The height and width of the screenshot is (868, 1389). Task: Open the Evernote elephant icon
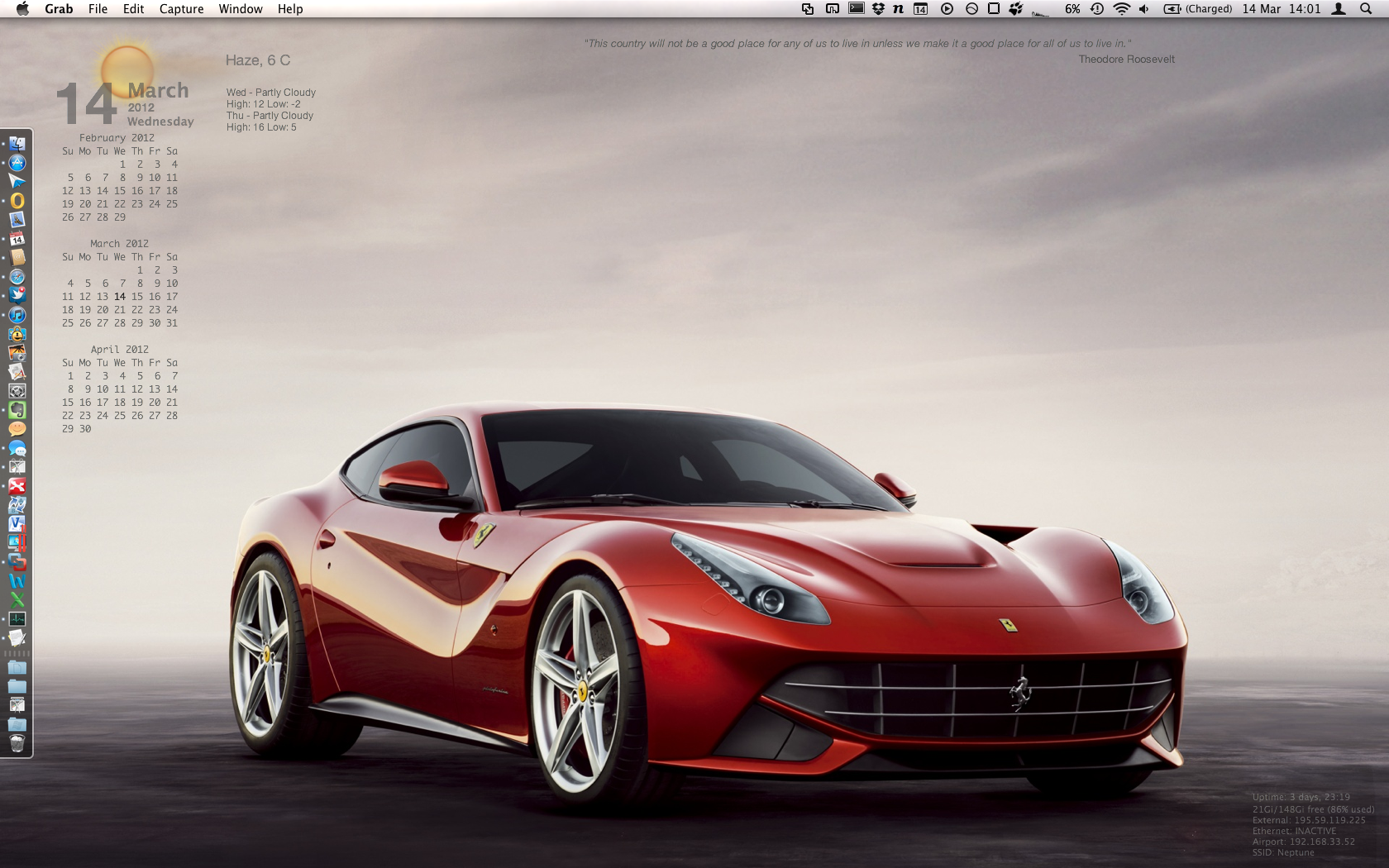click(17, 410)
